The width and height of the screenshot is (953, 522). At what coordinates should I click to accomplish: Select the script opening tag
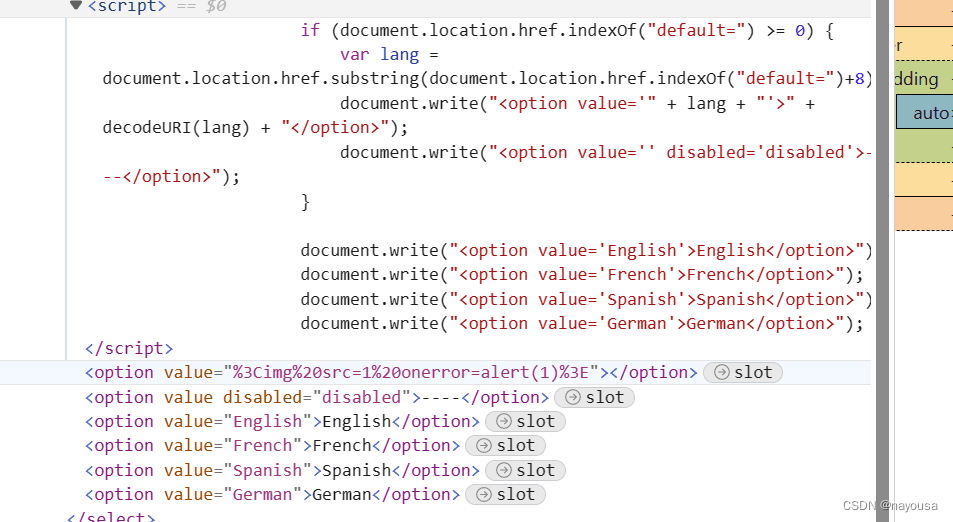click(x=126, y=6)
